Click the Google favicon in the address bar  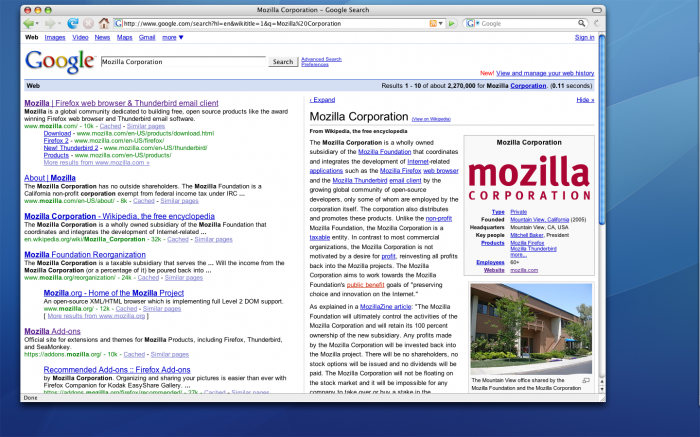coord(118,23)
